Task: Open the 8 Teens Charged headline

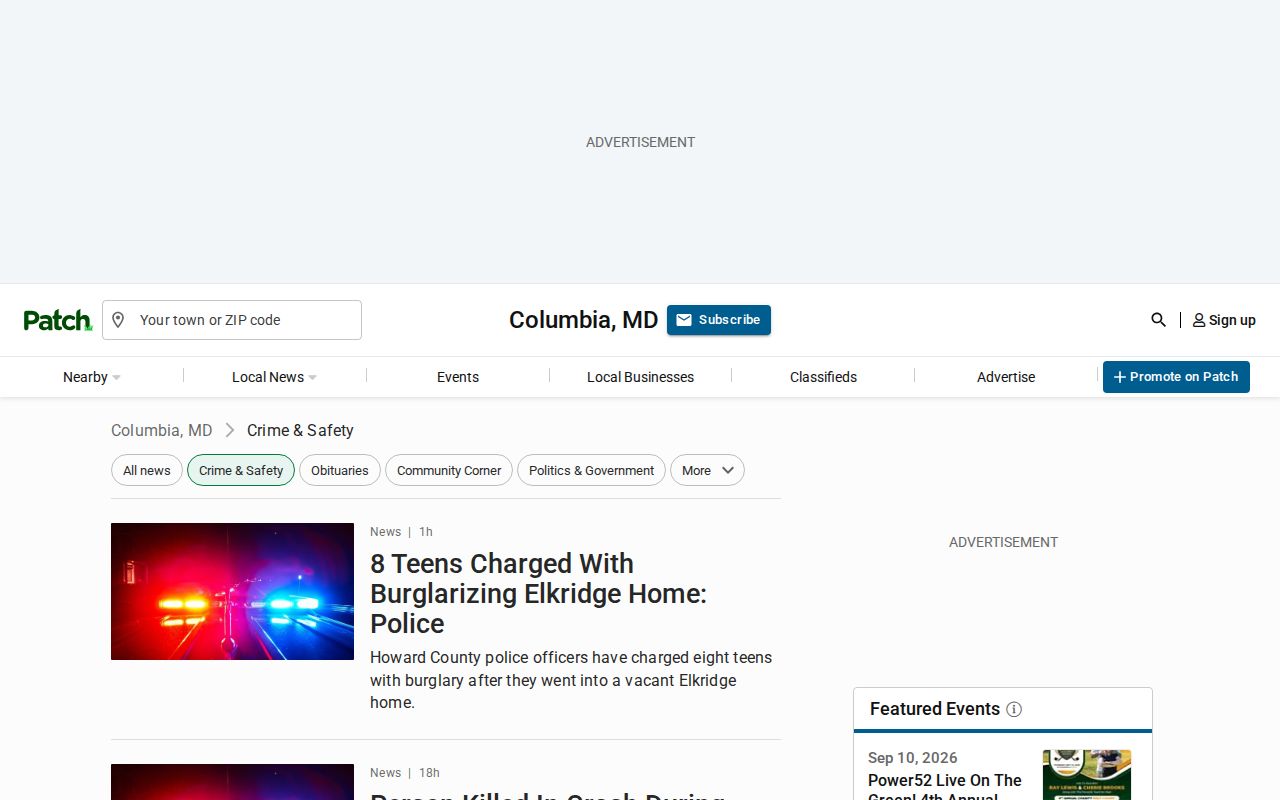Action: click(538, 593)
